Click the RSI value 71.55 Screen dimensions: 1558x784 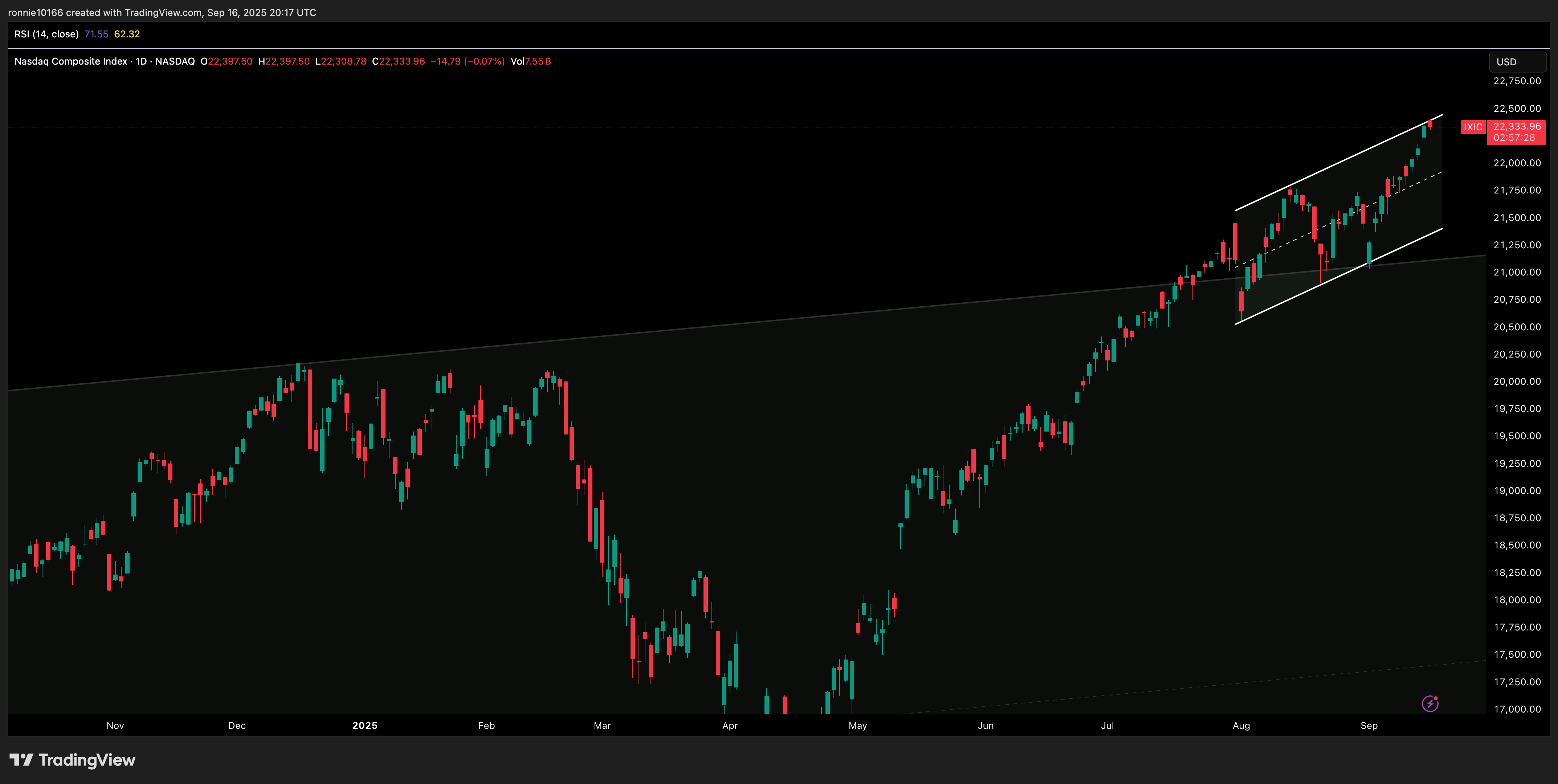[x=96, y=34]
